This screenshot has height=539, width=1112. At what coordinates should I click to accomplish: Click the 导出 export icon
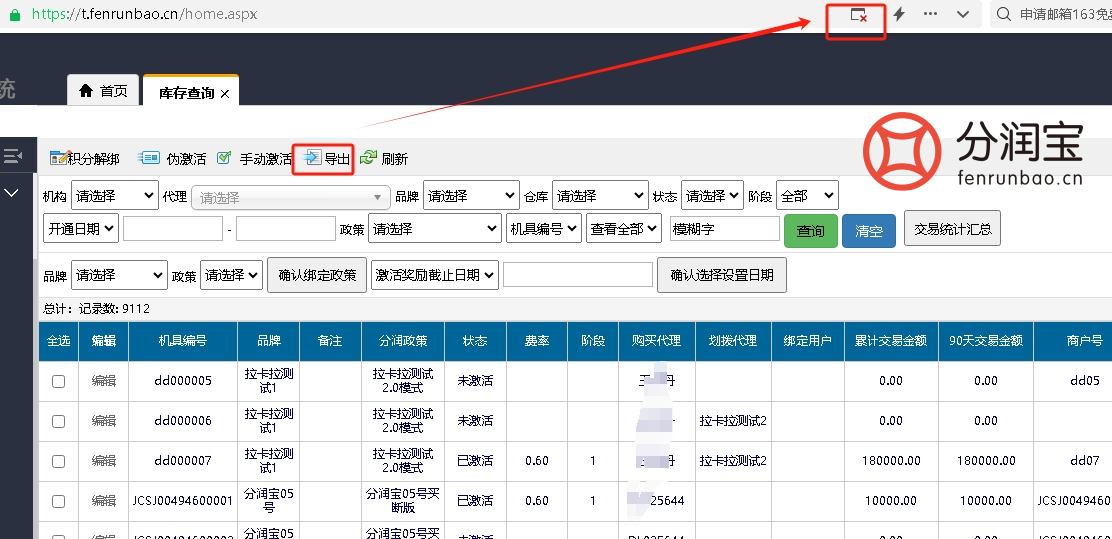[312, 159]
